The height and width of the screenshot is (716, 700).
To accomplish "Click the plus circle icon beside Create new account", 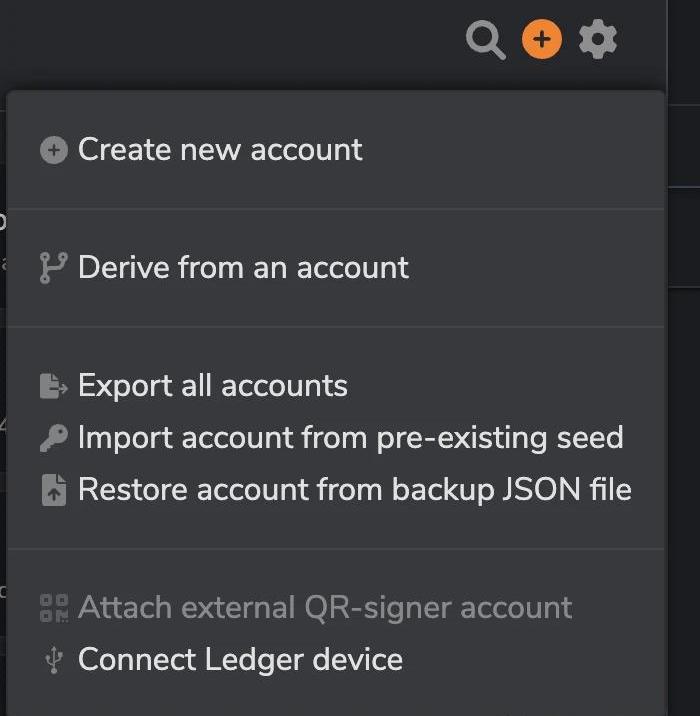I will [x=54, y=150].
